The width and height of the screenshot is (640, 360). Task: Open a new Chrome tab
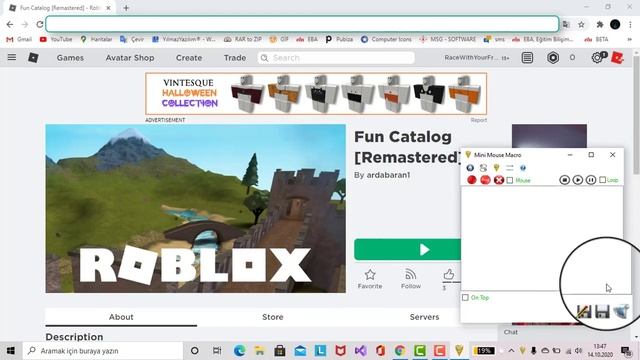[x=126, y=8]
